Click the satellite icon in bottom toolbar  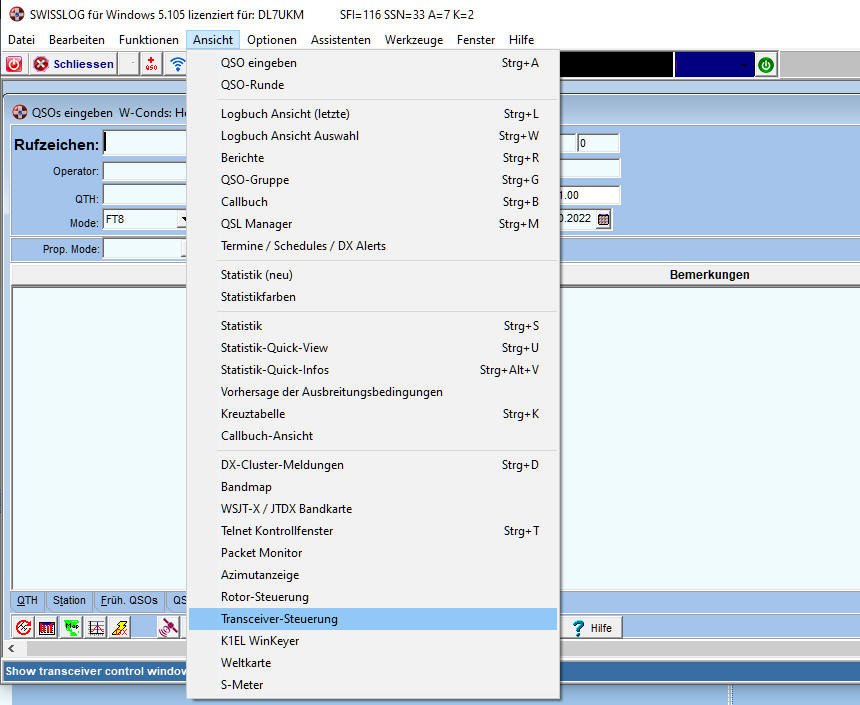(169, 627)
